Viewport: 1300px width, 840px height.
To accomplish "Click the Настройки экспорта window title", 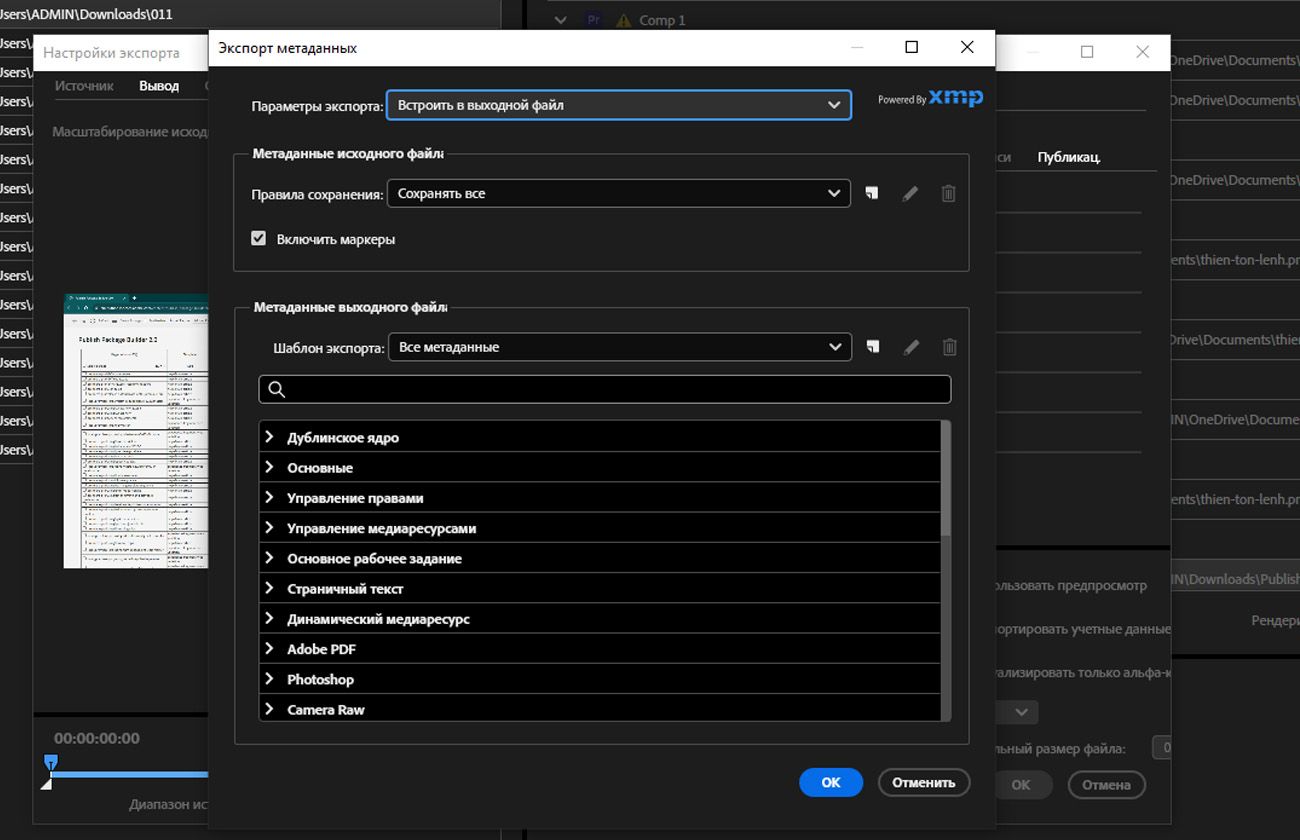I will click(111, 53).
